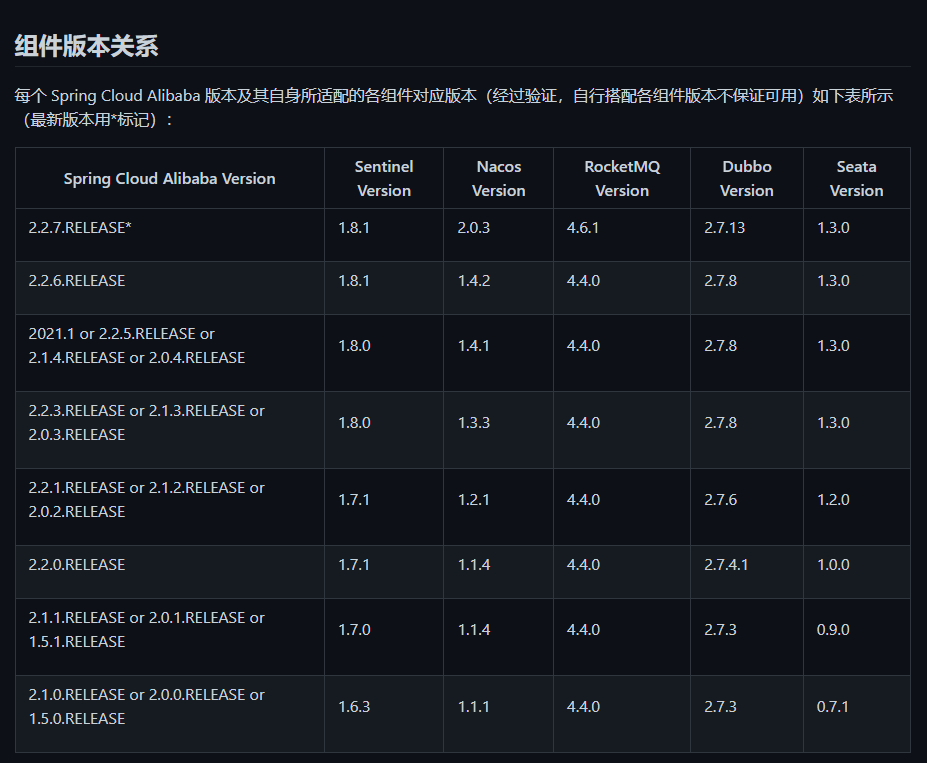Viewport: 927px width, 763px height.
Task: Click Seata 1.3.0 in the 2.2.7.RELEASE* row
Action: pos(833,228)
